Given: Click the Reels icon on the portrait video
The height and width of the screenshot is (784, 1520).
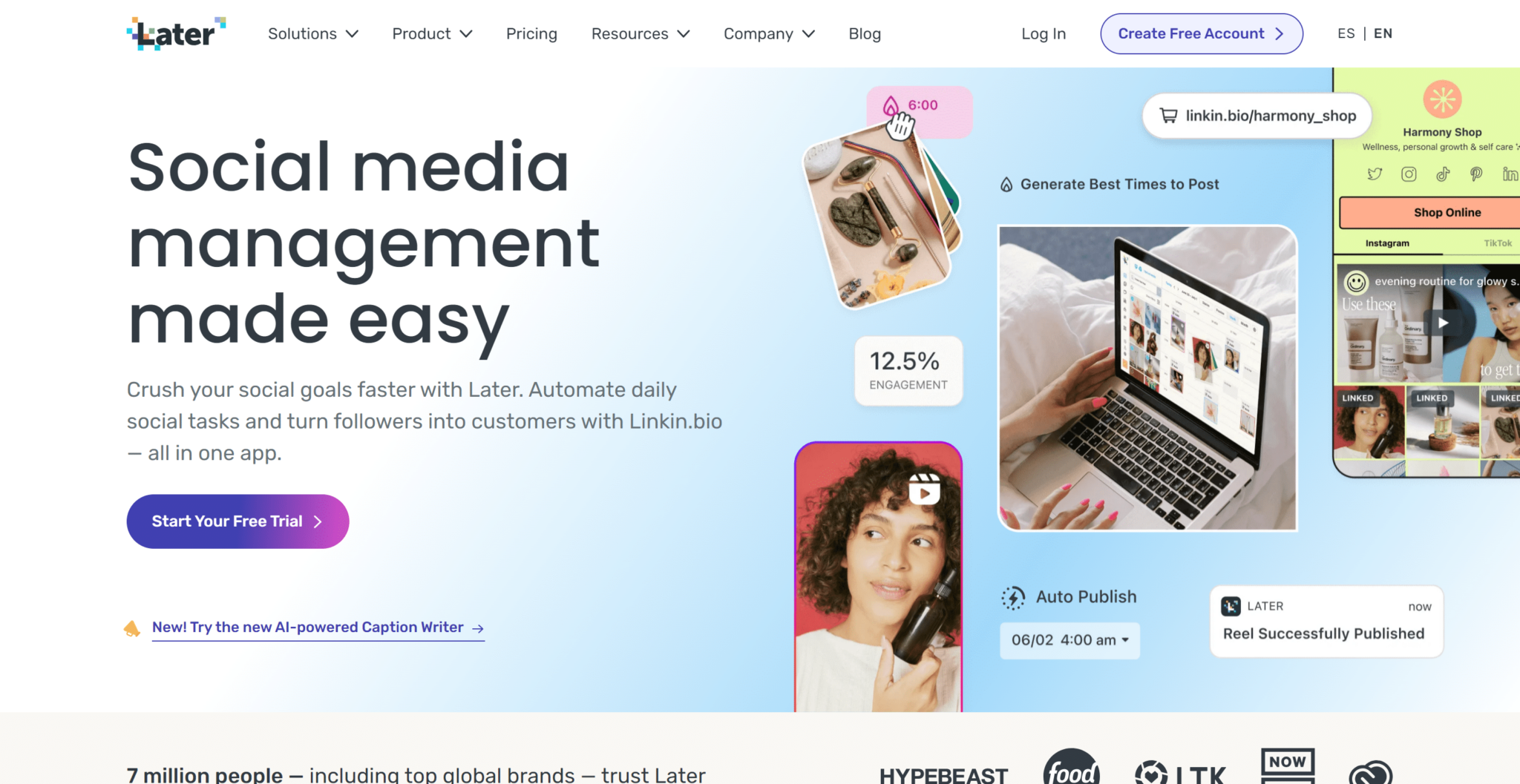Looking at the screenshot, I should tap(925, 490).
